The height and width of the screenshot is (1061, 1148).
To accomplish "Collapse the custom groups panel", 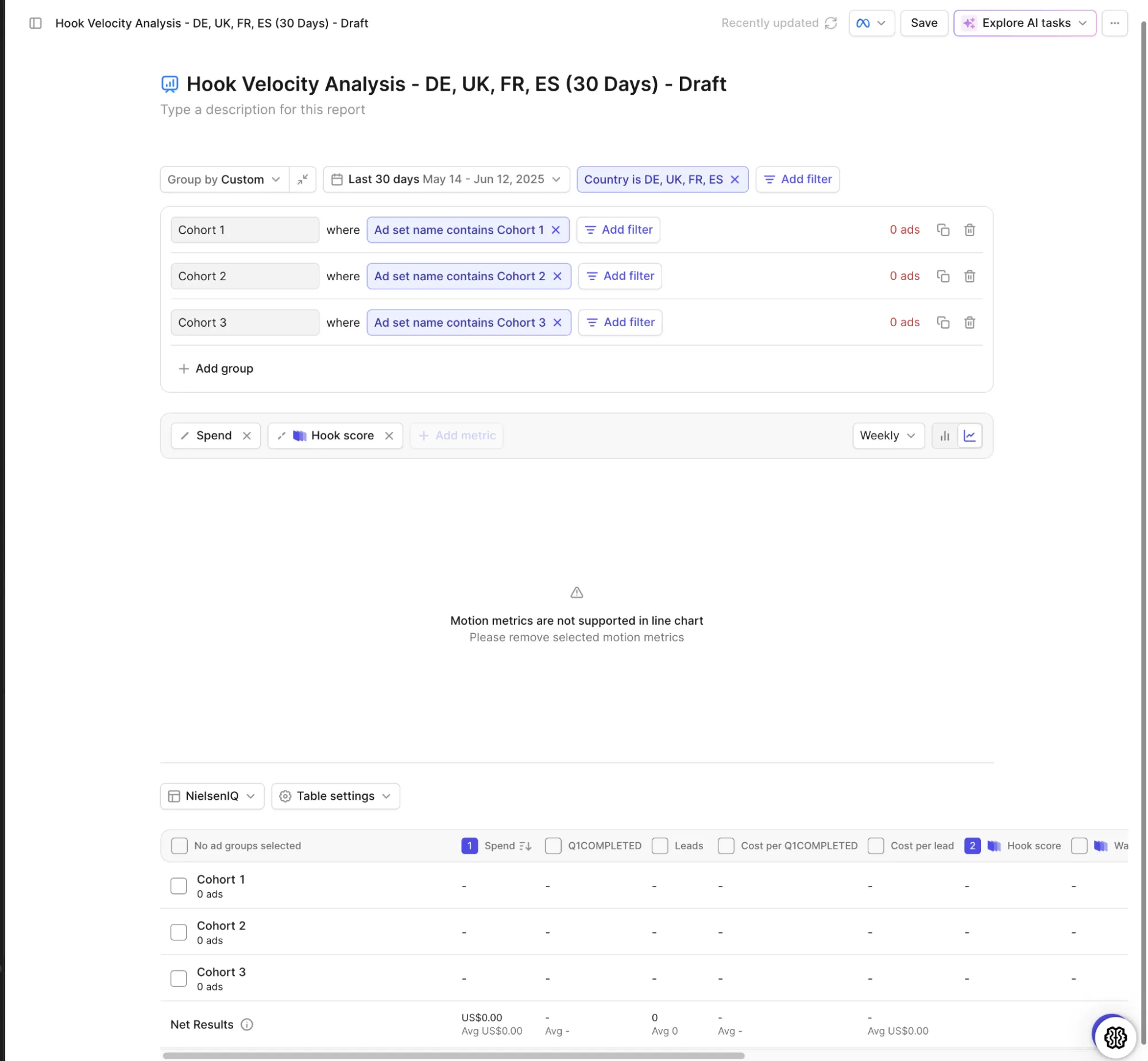I will point(303,179).
